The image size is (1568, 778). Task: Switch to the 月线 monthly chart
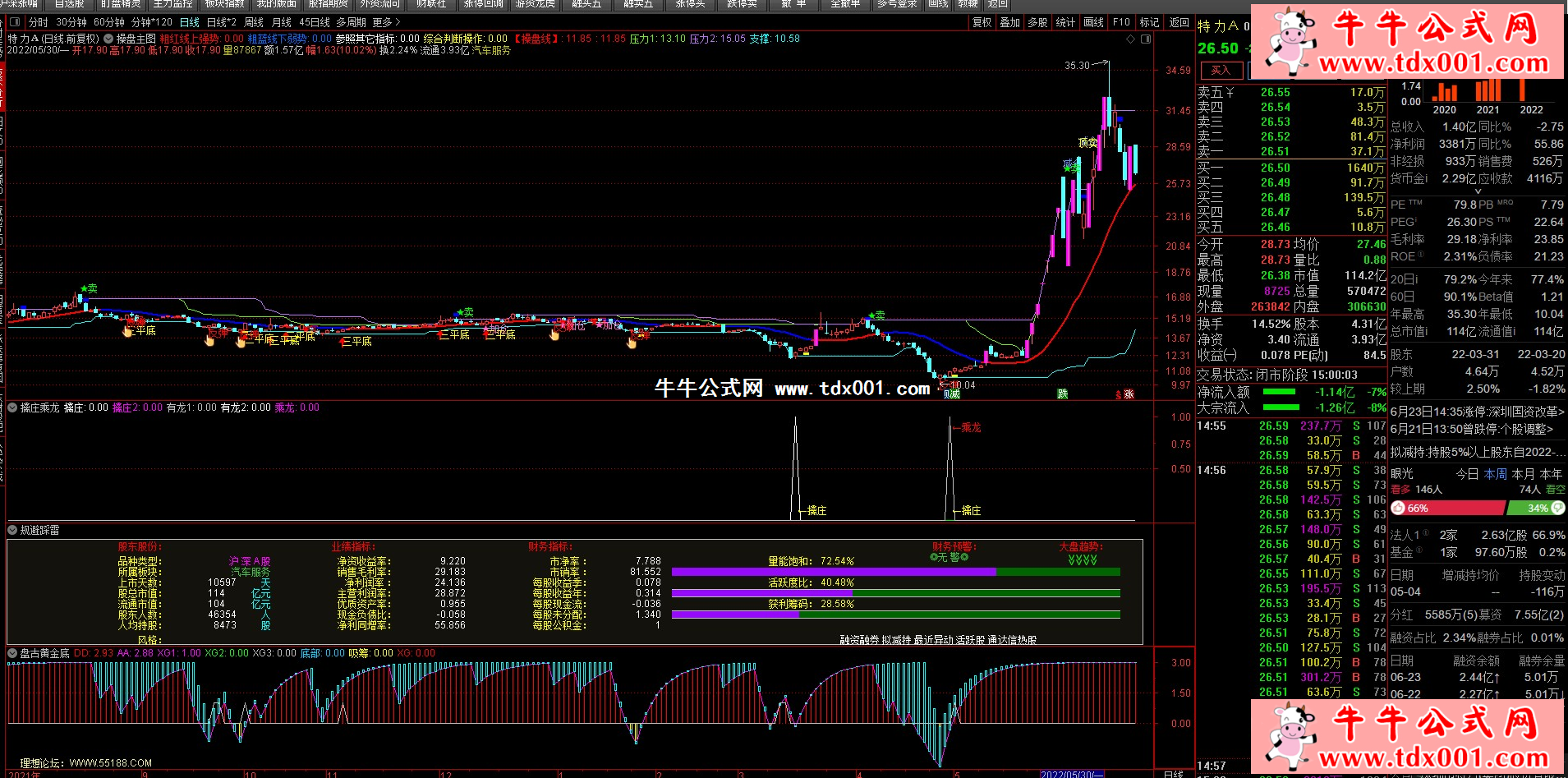282,22
